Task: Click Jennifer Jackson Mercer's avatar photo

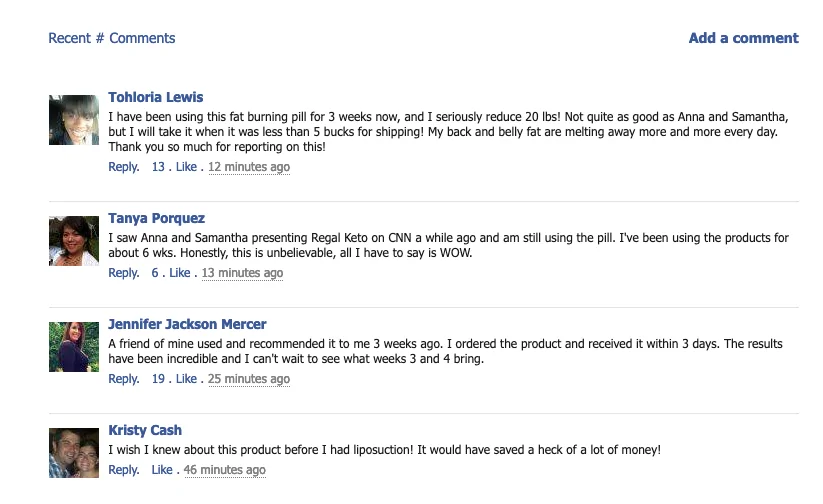Action: pyautogui.click(x=74, y=347)
